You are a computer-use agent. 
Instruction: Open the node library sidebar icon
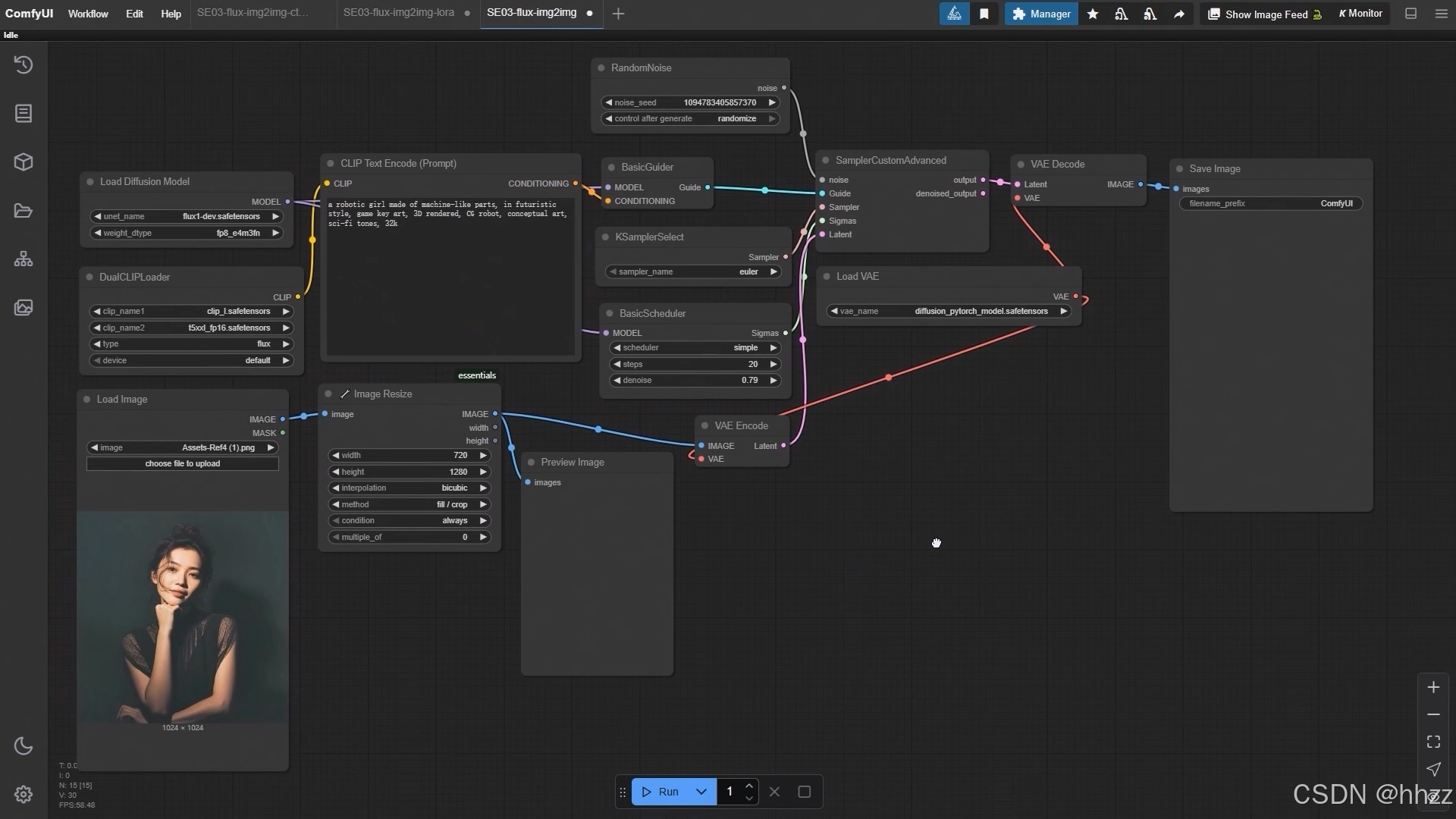24,114
